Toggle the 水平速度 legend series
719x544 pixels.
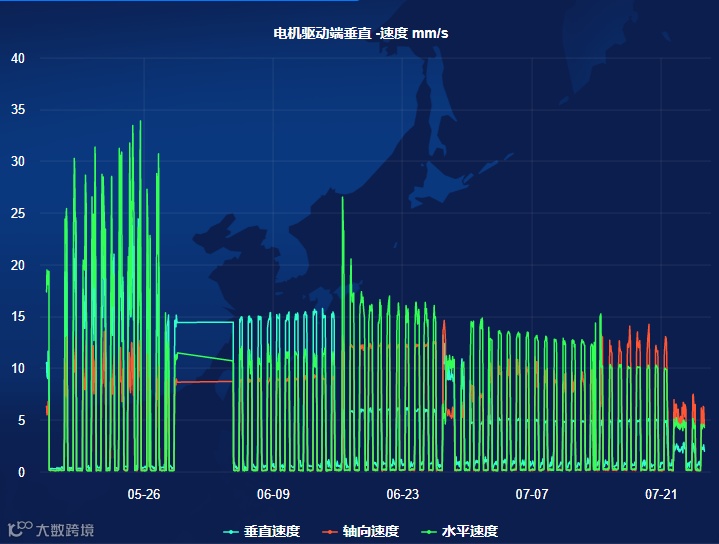coord(460,531)
